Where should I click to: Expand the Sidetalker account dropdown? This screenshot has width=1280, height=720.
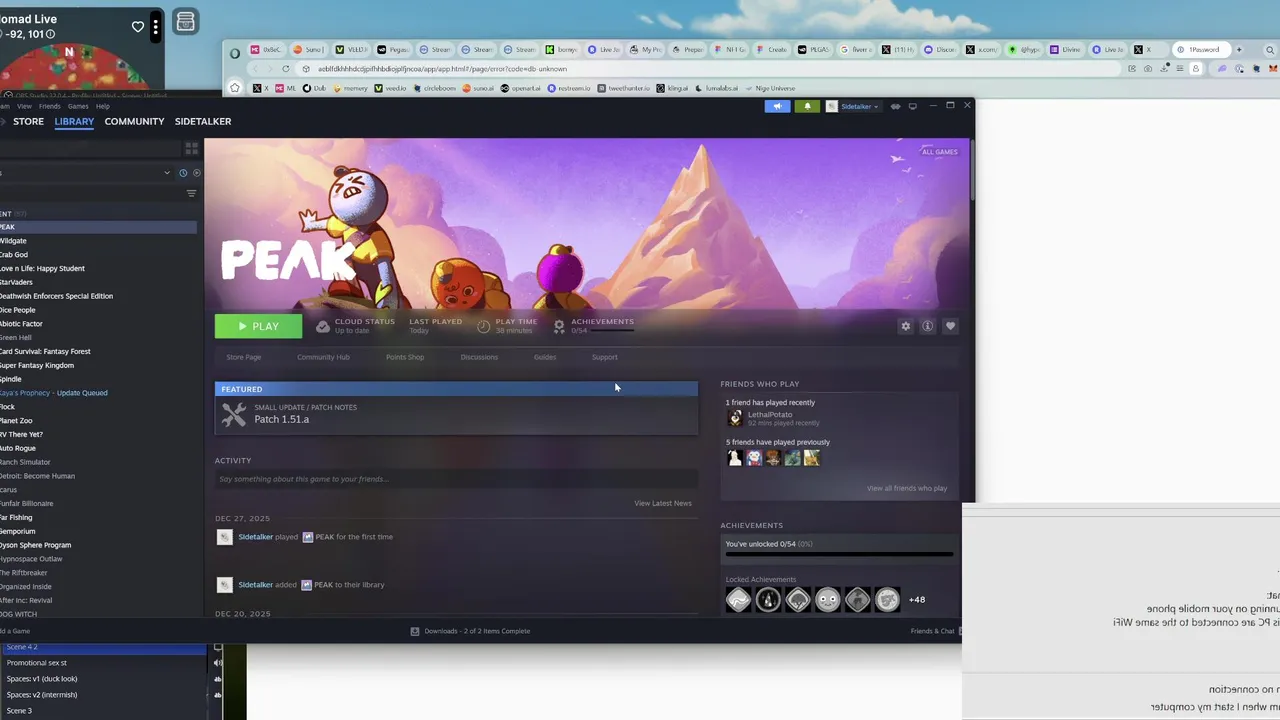point(853,106)
